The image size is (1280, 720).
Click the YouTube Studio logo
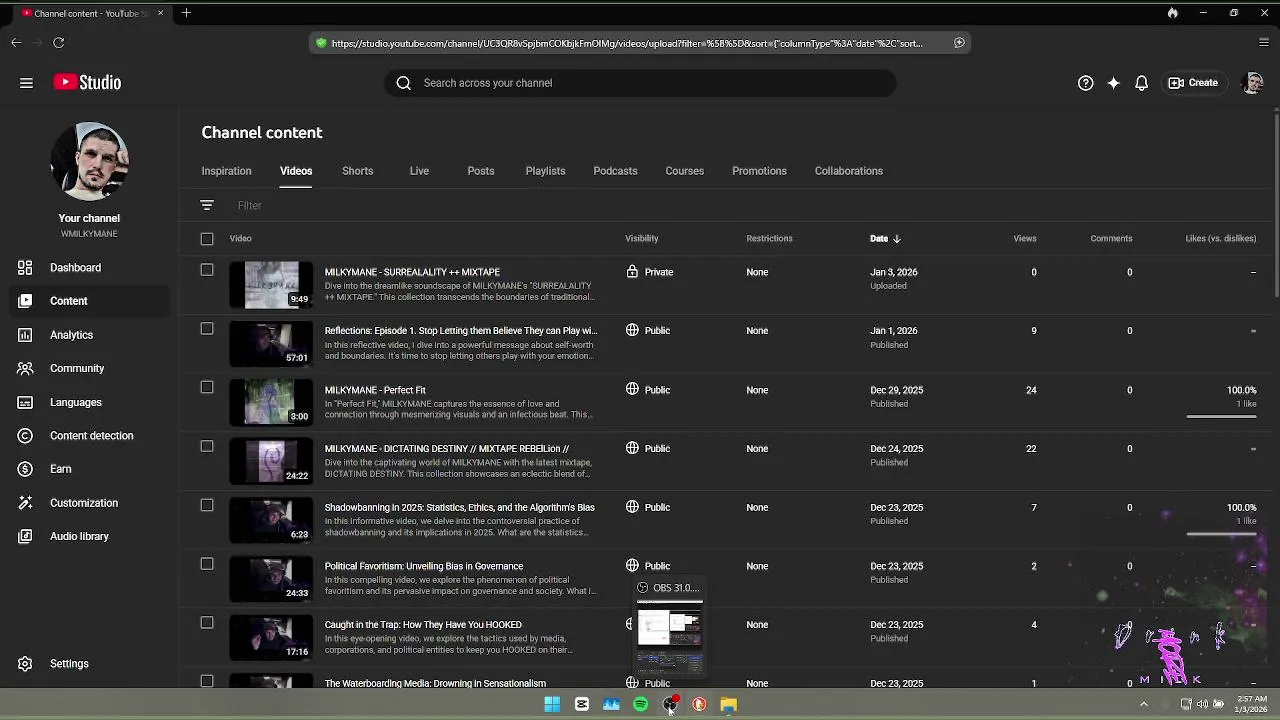click(88, 83)
